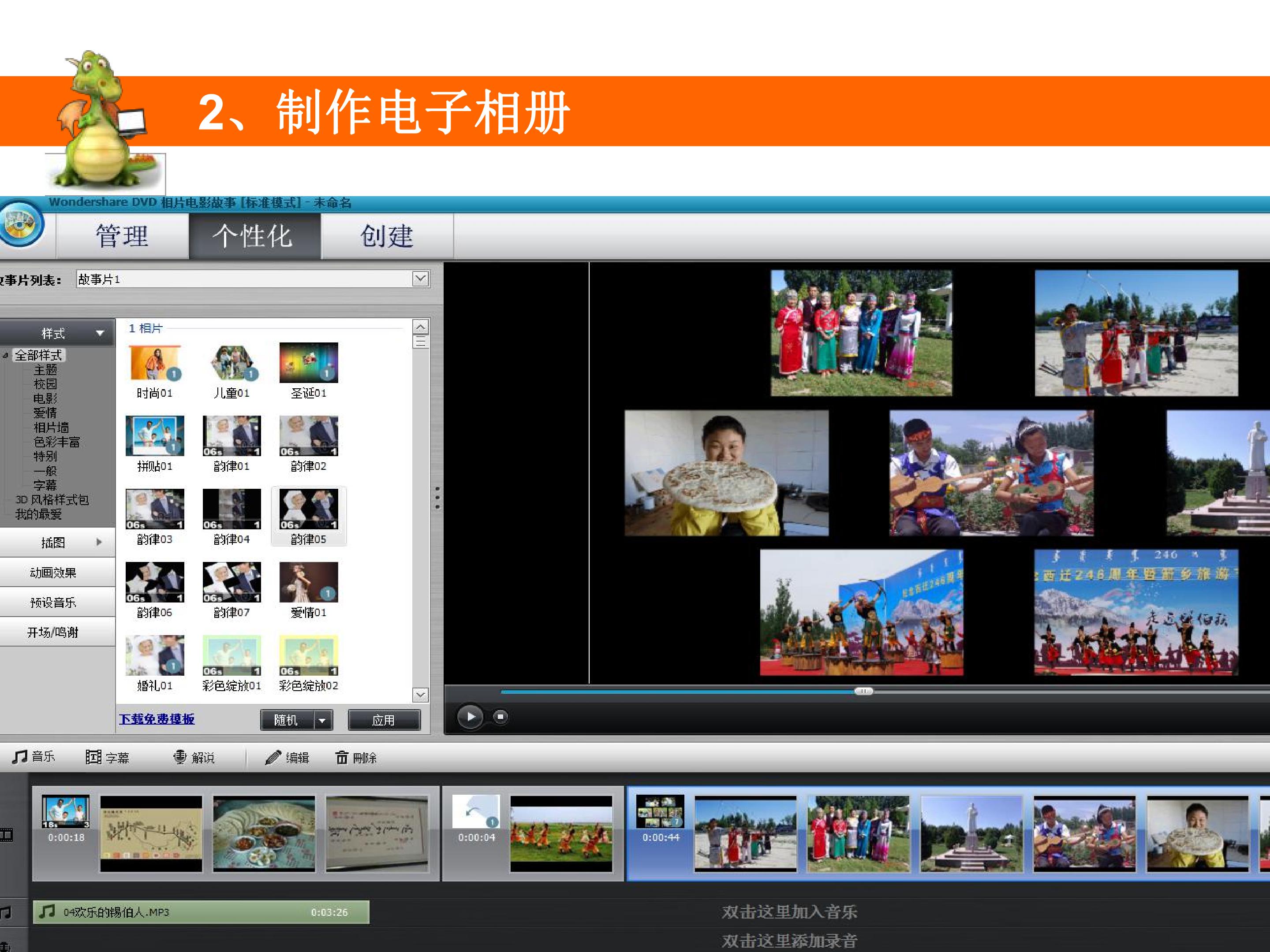The height and width of the screenshot is (952, 1270).
Task: Choose the 拼贴01 style template
Action: (155, 443)
